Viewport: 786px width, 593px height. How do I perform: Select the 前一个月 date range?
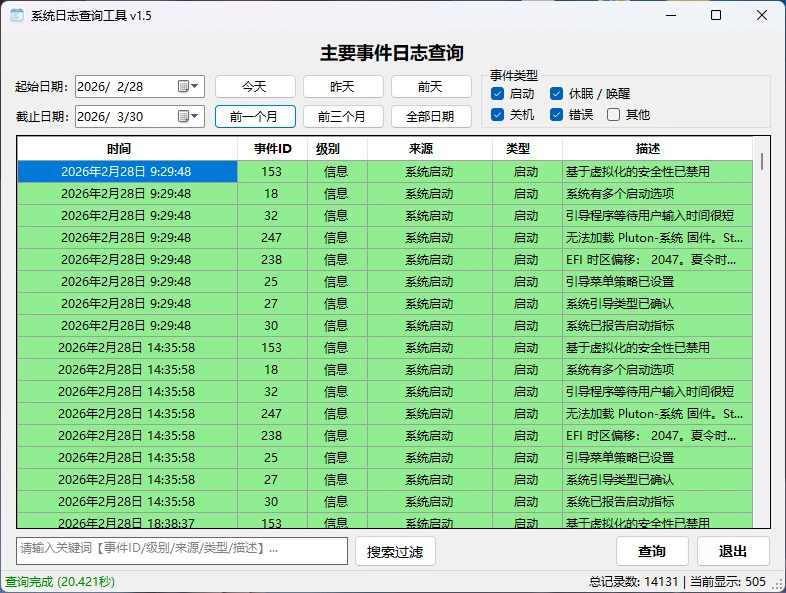point(255,116)
